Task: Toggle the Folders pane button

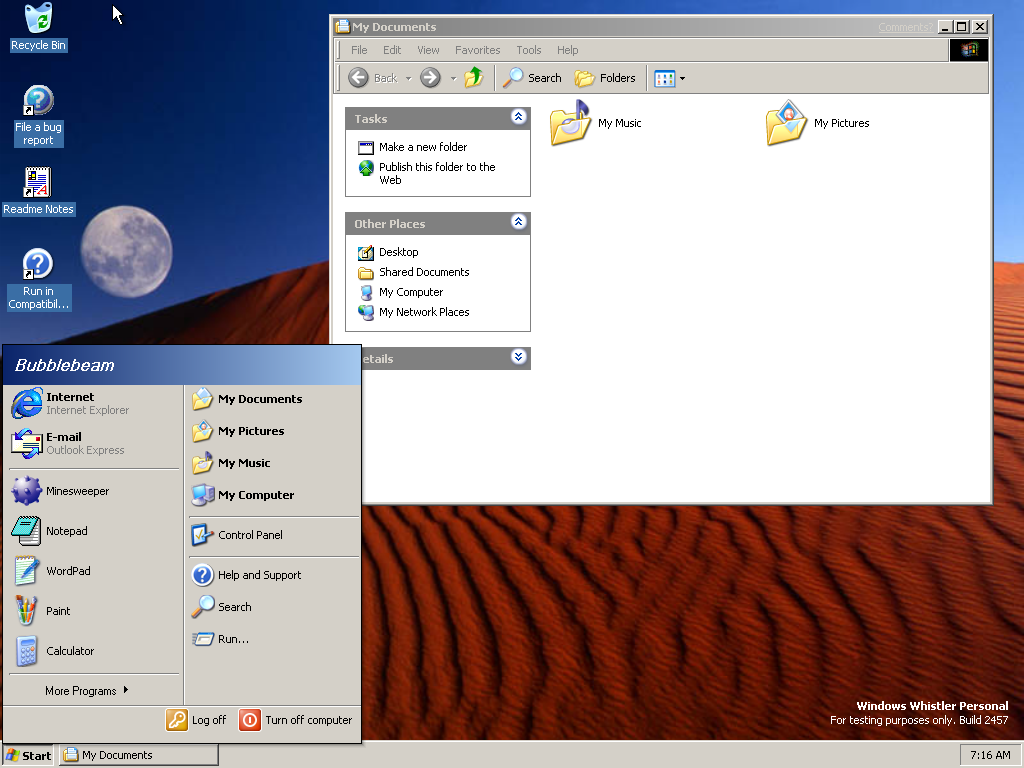Action: [606, 78]
